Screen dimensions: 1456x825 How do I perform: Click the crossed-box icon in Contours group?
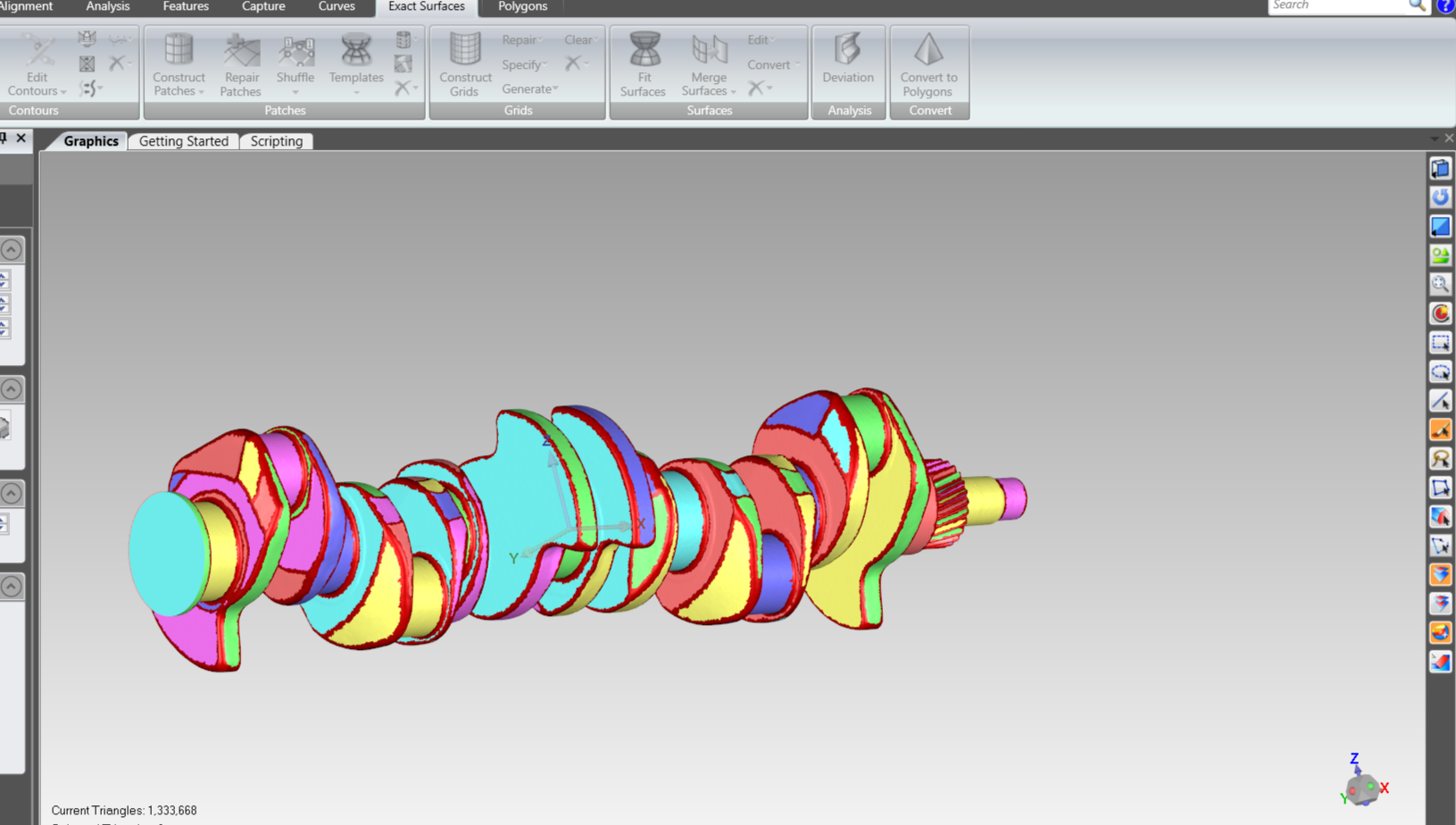click(x=87, y=63)
